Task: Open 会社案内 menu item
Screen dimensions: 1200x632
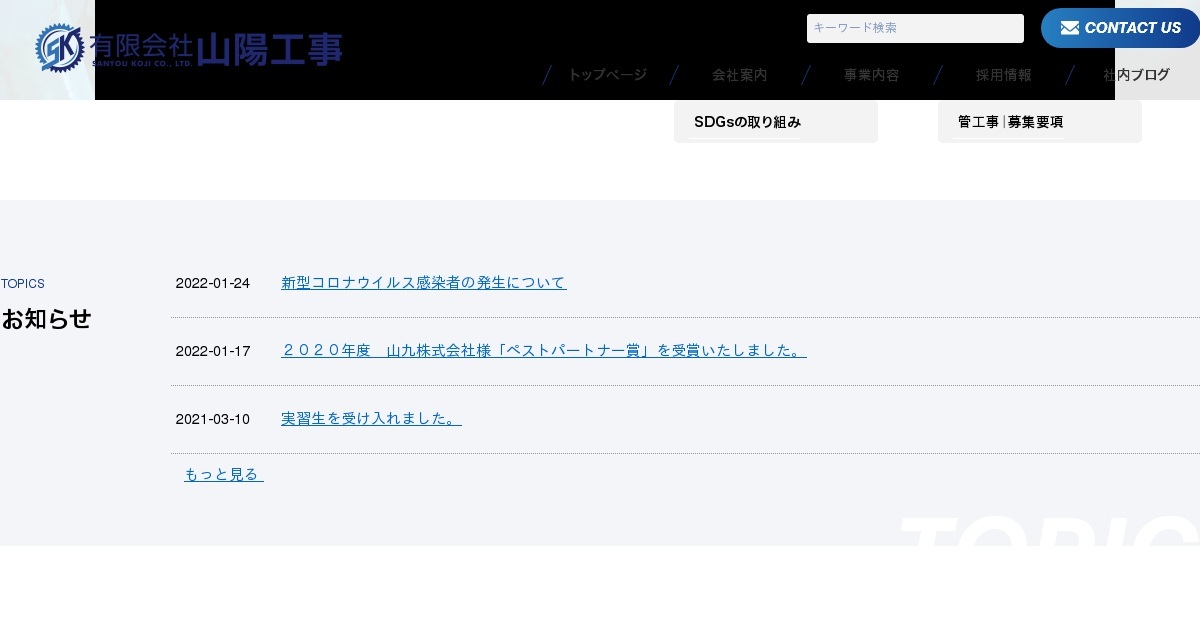Action: [x=739, y=75]
